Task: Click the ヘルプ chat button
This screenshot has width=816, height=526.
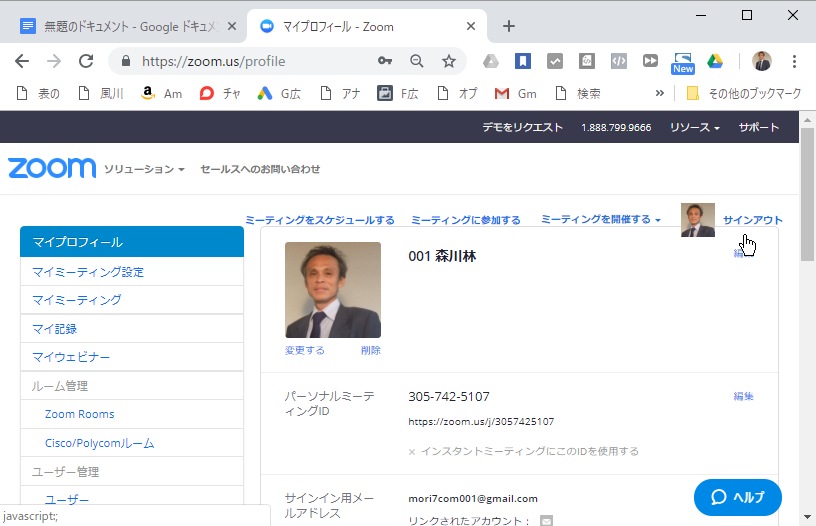Action: [737, 498]
